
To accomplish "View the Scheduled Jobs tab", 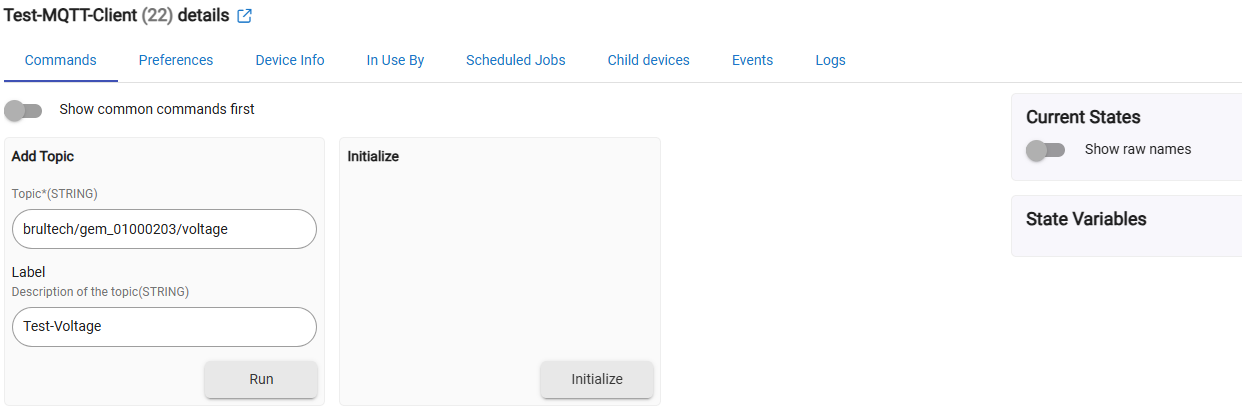I will [516, 60].
